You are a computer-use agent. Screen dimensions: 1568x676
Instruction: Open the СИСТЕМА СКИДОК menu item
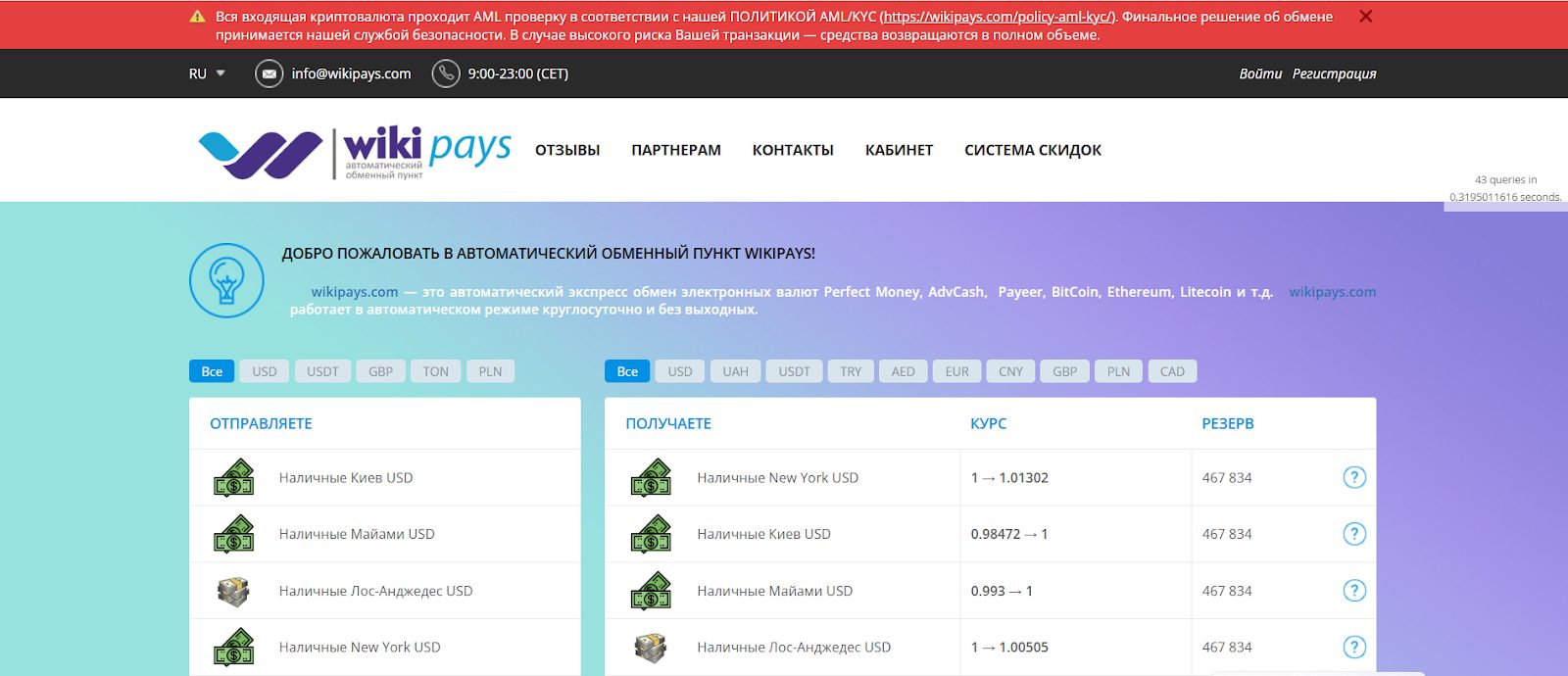click(1033, 150)
